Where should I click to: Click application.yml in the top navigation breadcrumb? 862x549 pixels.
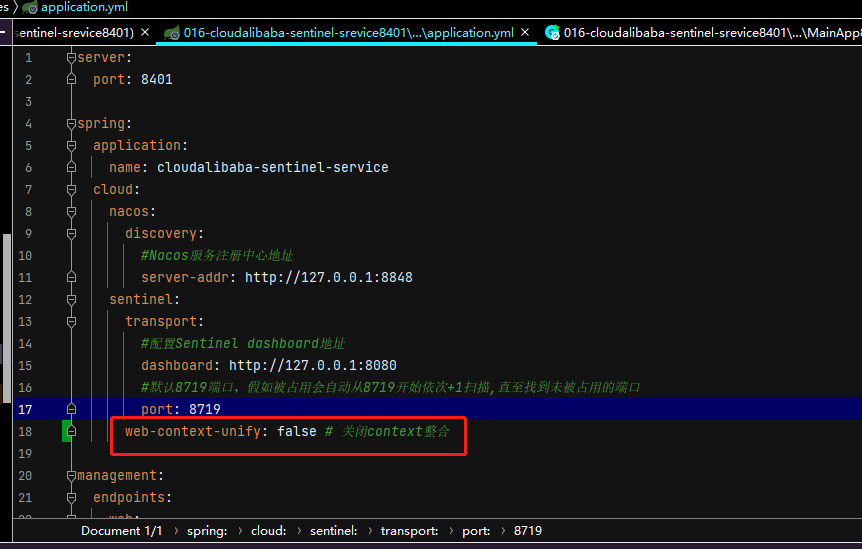pyautogui.click(x=84, y=7)
